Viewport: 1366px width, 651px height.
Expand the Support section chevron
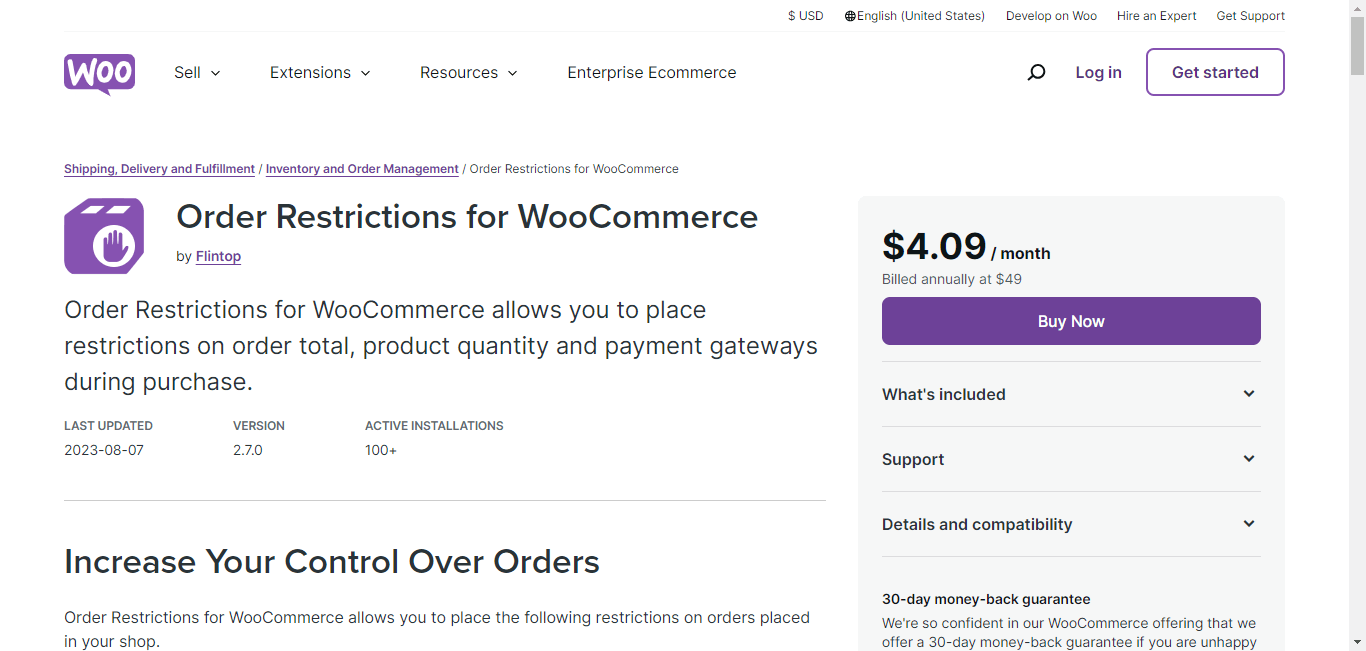coord(1249,459)
